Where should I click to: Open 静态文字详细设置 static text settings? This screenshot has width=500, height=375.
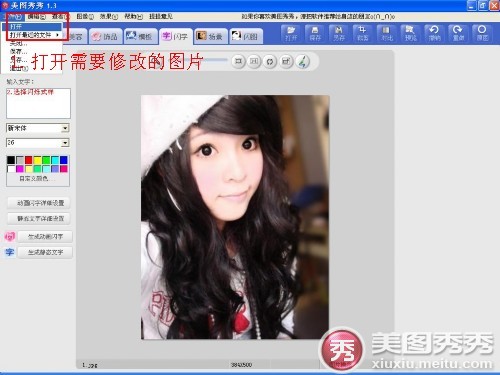click(x=39, y=219)
